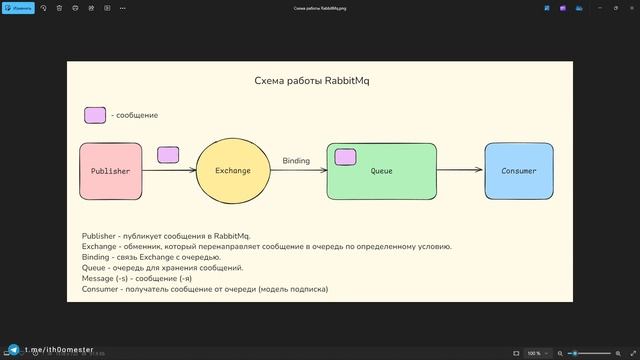The image size is (640, 360).
Task: Maximize or restore the Photos window
Action: (616, 8)
